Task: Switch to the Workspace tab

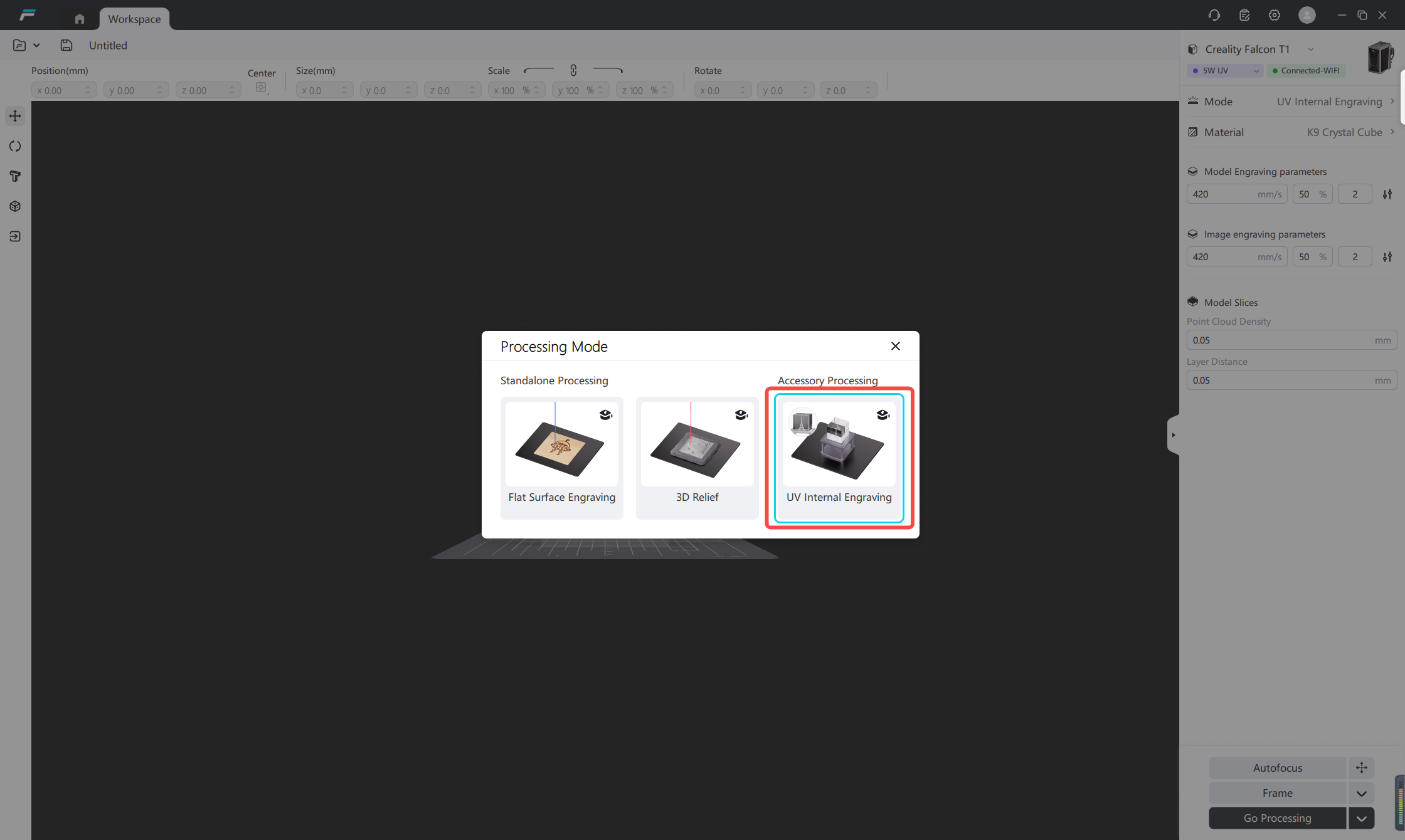Action: pos(134,19)
